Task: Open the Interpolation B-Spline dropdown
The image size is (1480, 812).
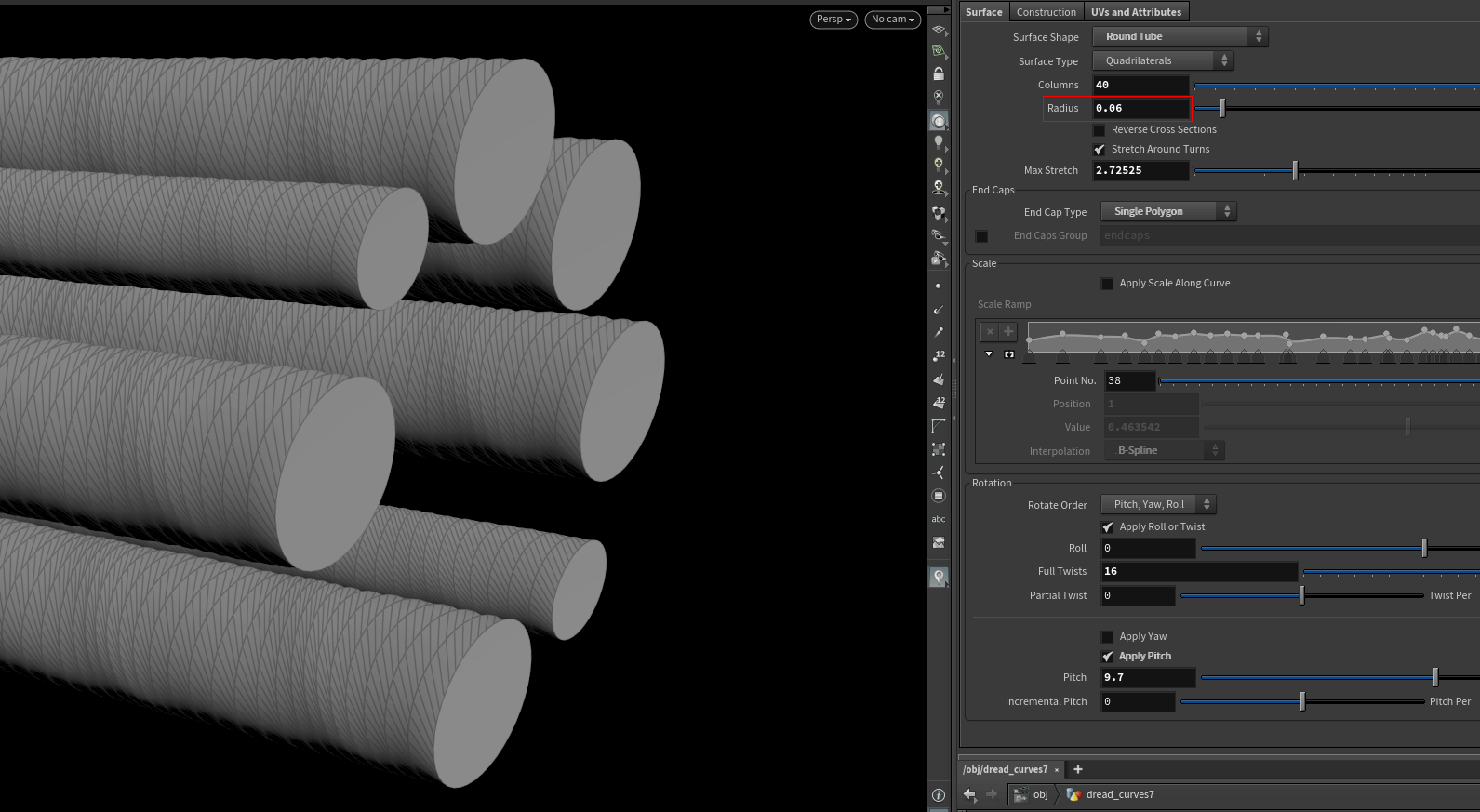Action: point(1164,450)
